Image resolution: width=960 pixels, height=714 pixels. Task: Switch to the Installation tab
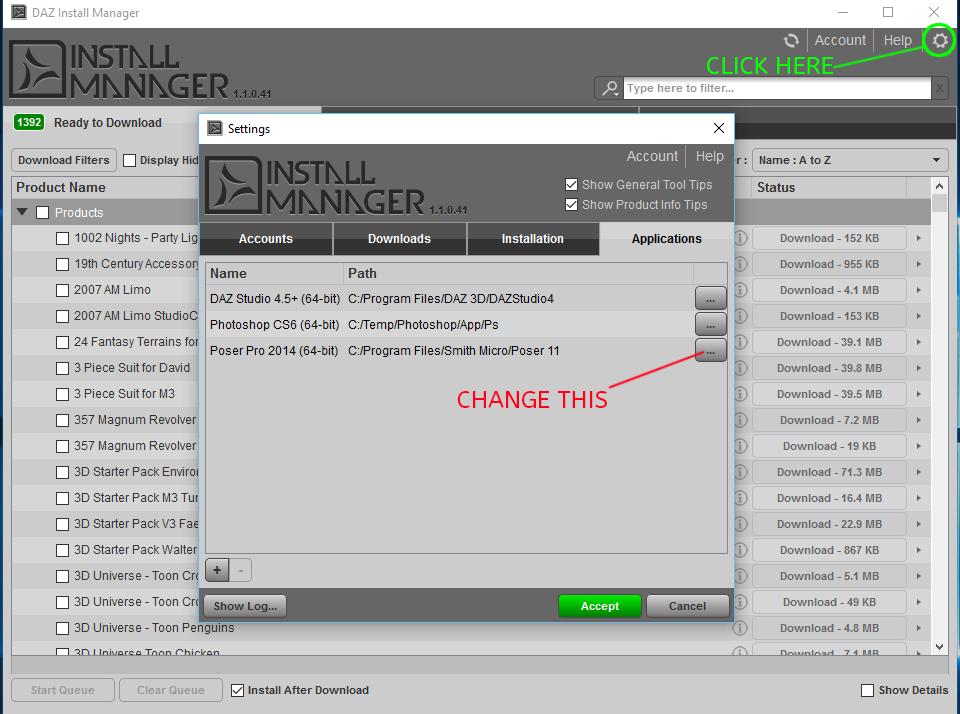coord(533,239)
